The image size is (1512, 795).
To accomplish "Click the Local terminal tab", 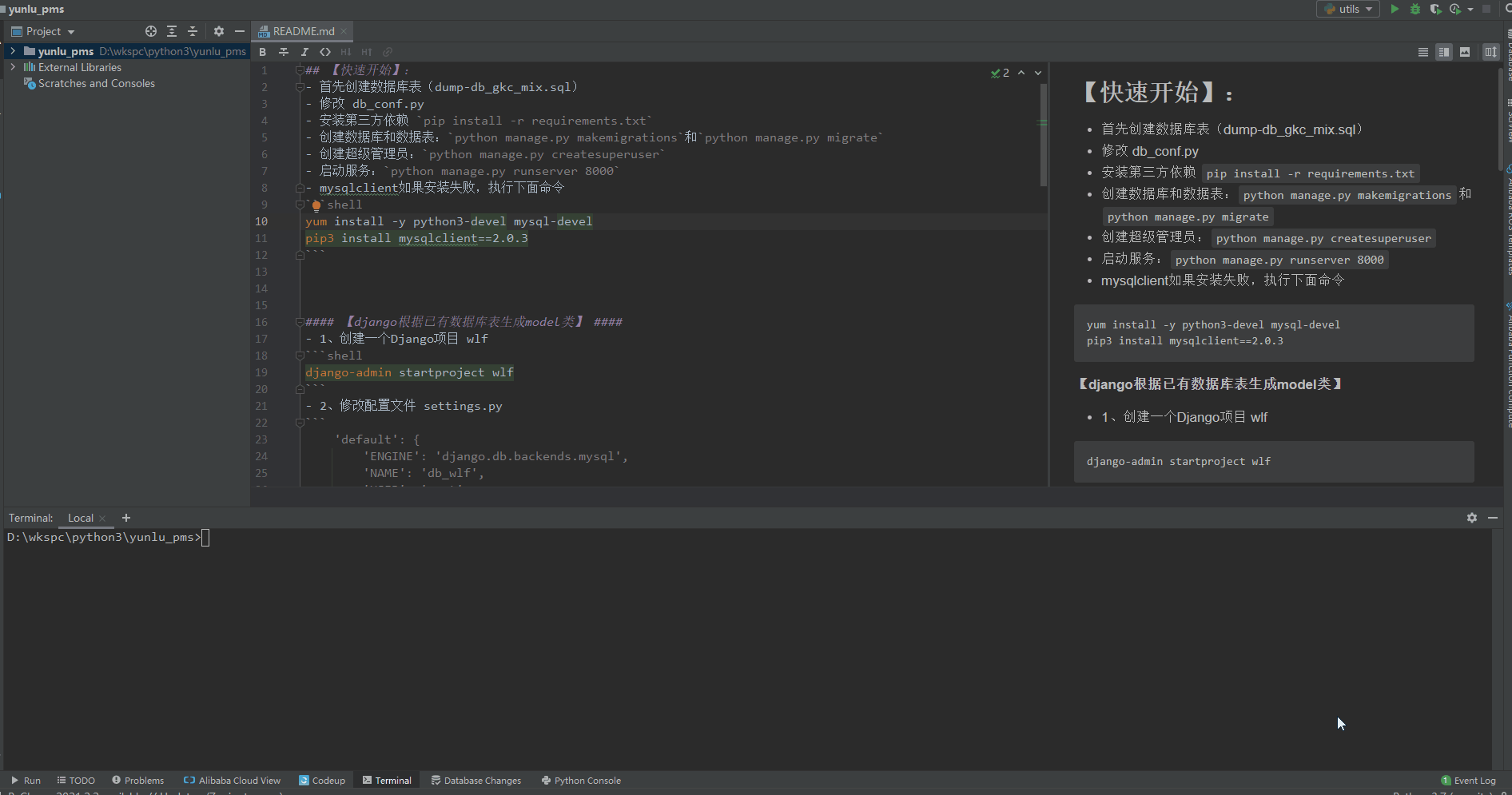I will (x=80, y=518).
